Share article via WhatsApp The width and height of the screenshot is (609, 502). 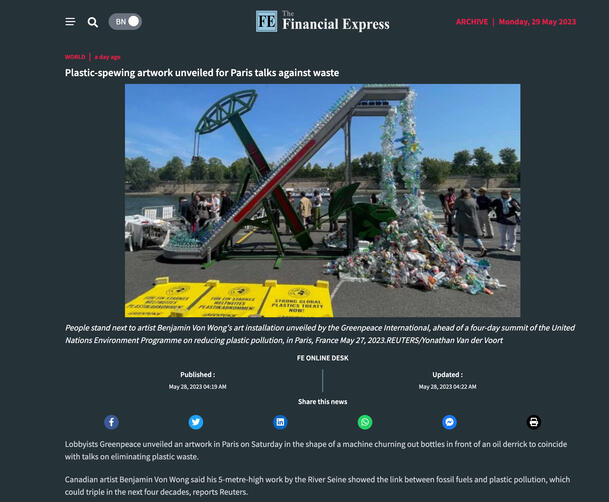tap(365, 422)
